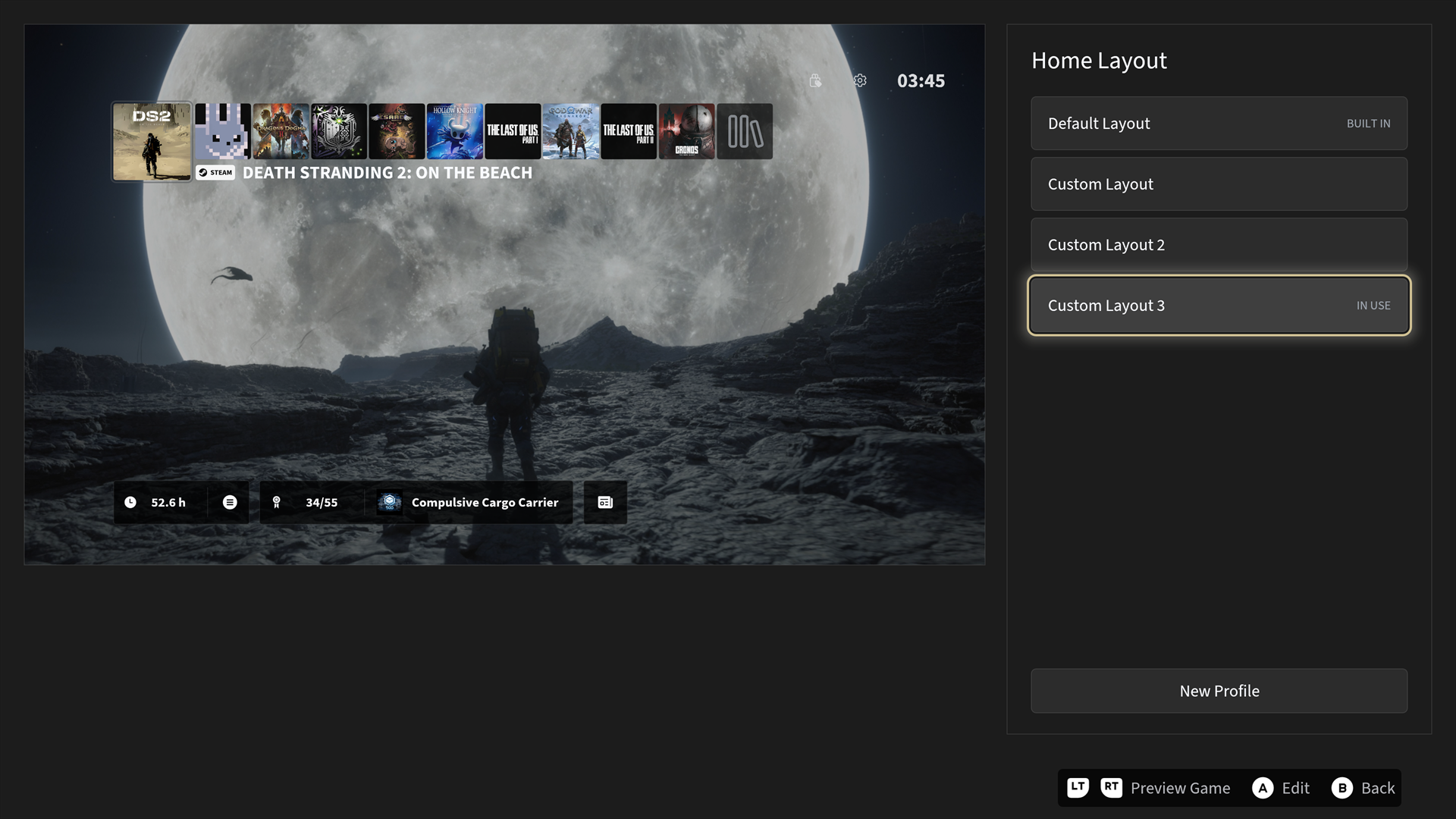Click the Compulsive Cargo Carrier trophy icon
This screenshot has height=819, width=1456.
(390, 502)
